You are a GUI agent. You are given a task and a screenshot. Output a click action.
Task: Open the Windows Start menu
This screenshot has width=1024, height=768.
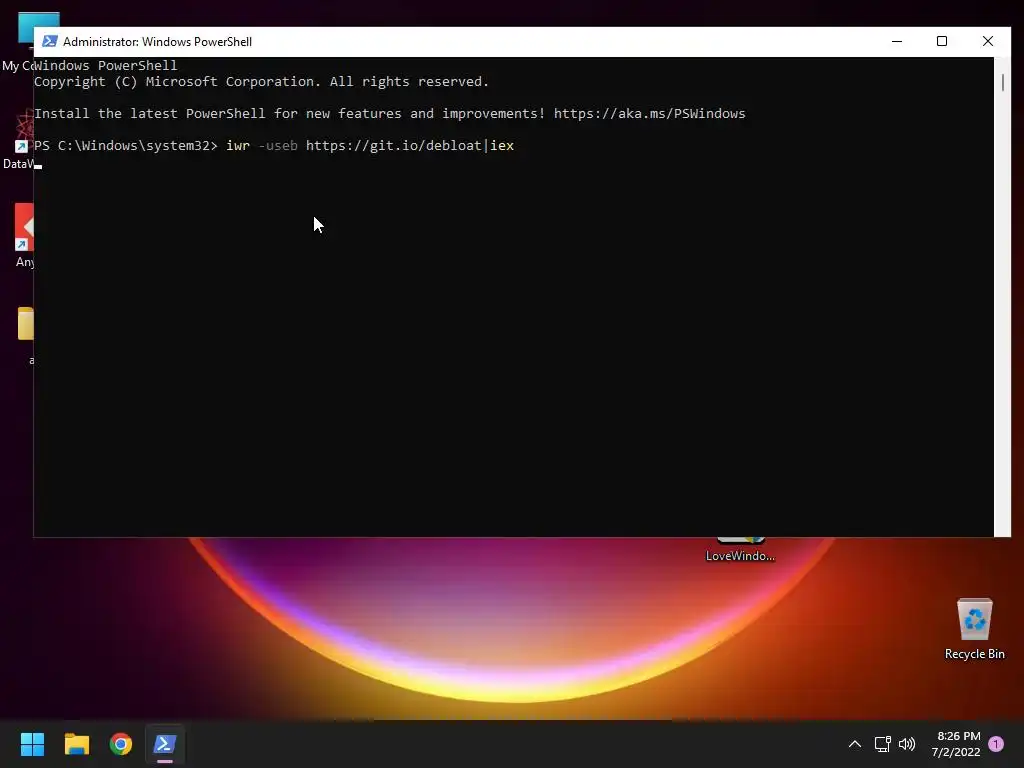[32, 744]
